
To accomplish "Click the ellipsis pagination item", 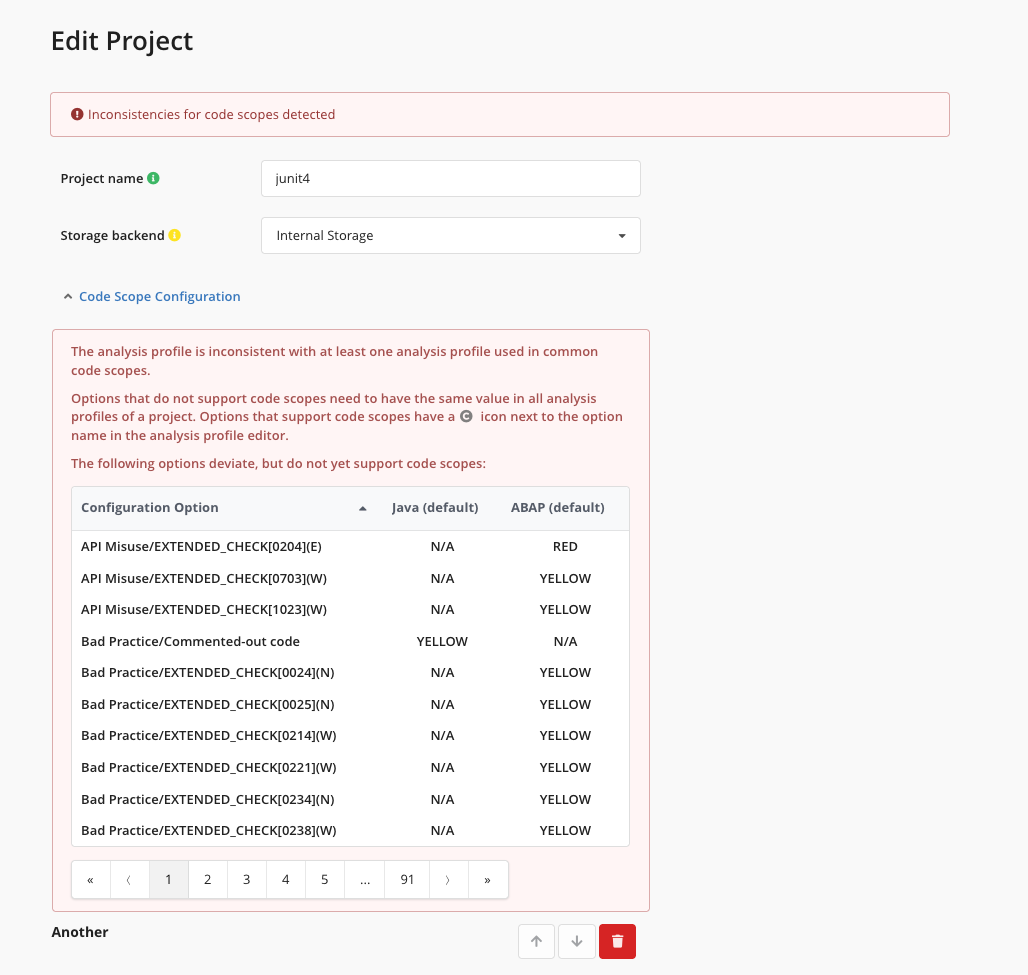I will point(365,880).
